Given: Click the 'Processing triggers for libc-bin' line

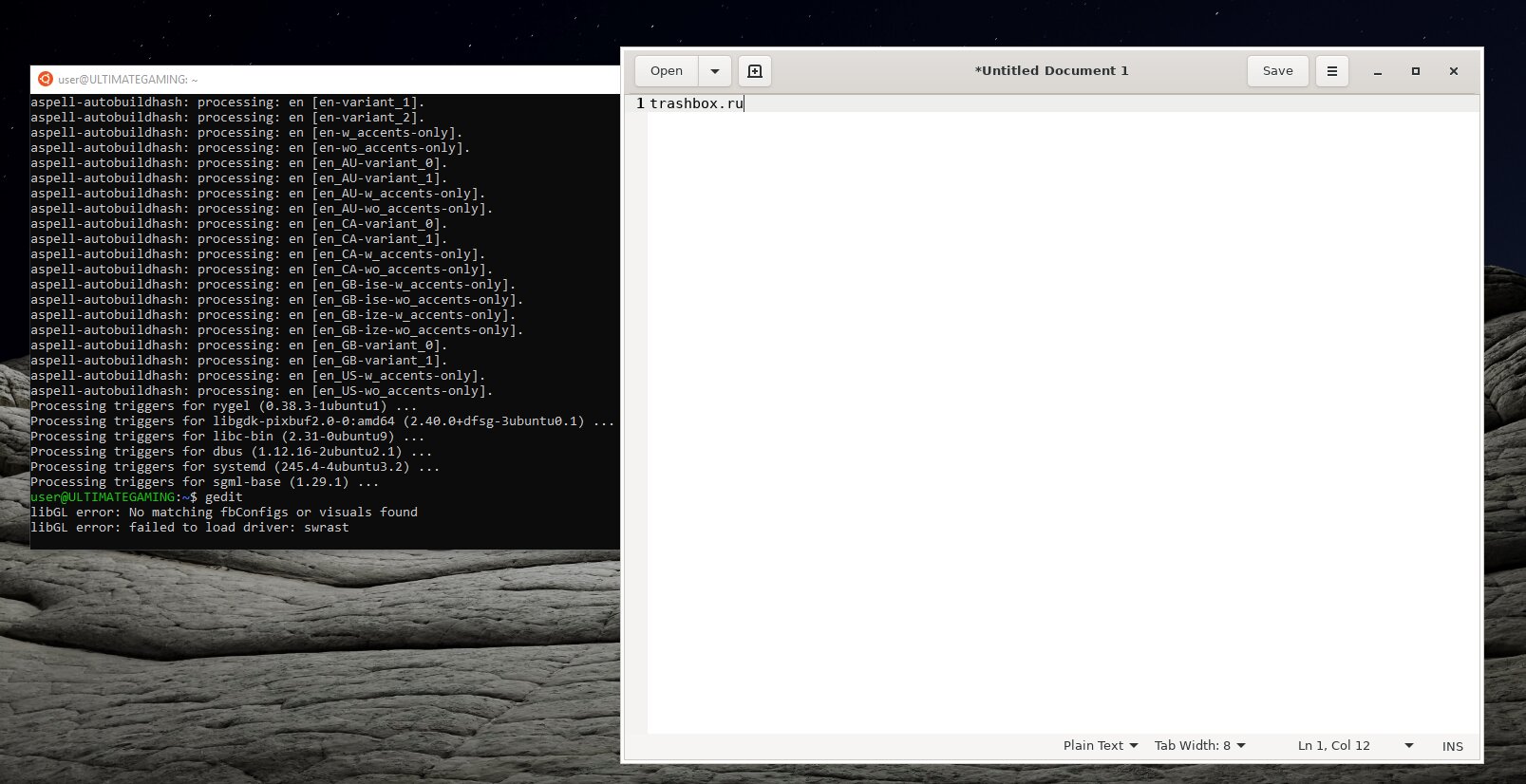Looking at the screenshot, I should (228, 437).
